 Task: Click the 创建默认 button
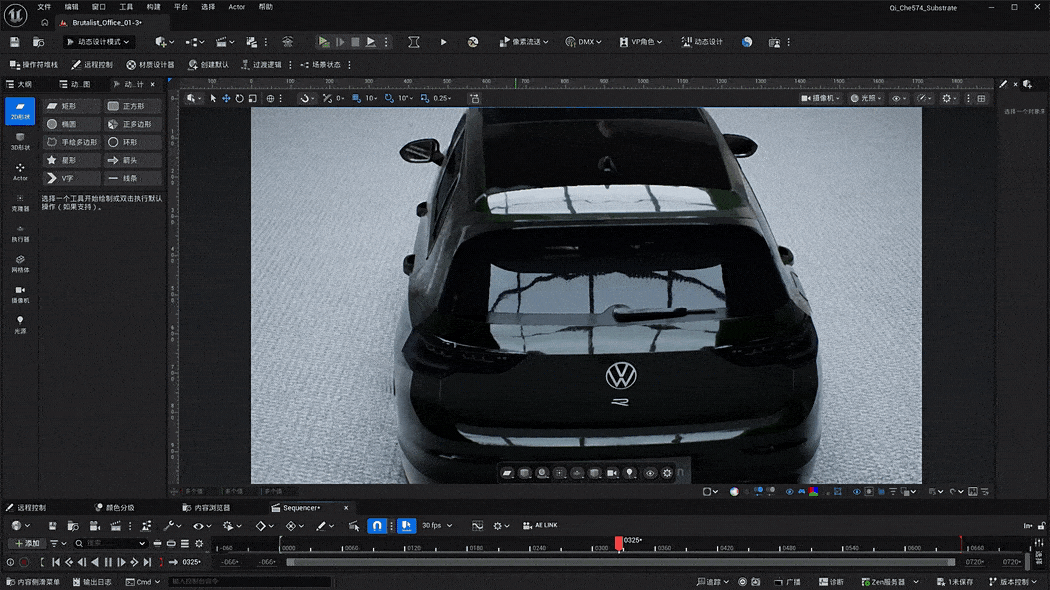[x=209, y=65]
